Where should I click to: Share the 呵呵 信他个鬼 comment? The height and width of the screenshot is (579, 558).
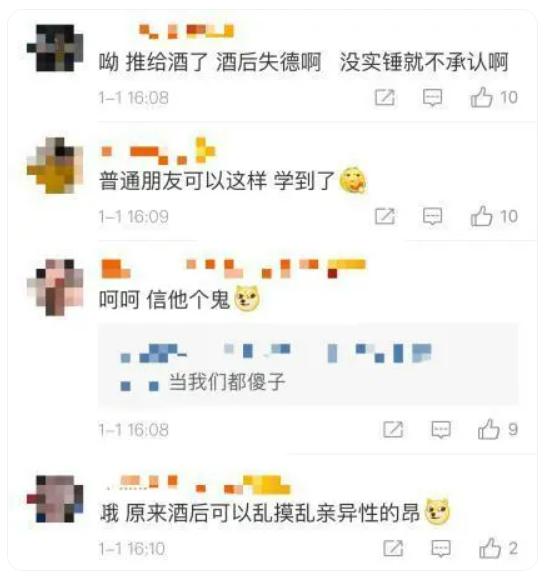[393, 429]
